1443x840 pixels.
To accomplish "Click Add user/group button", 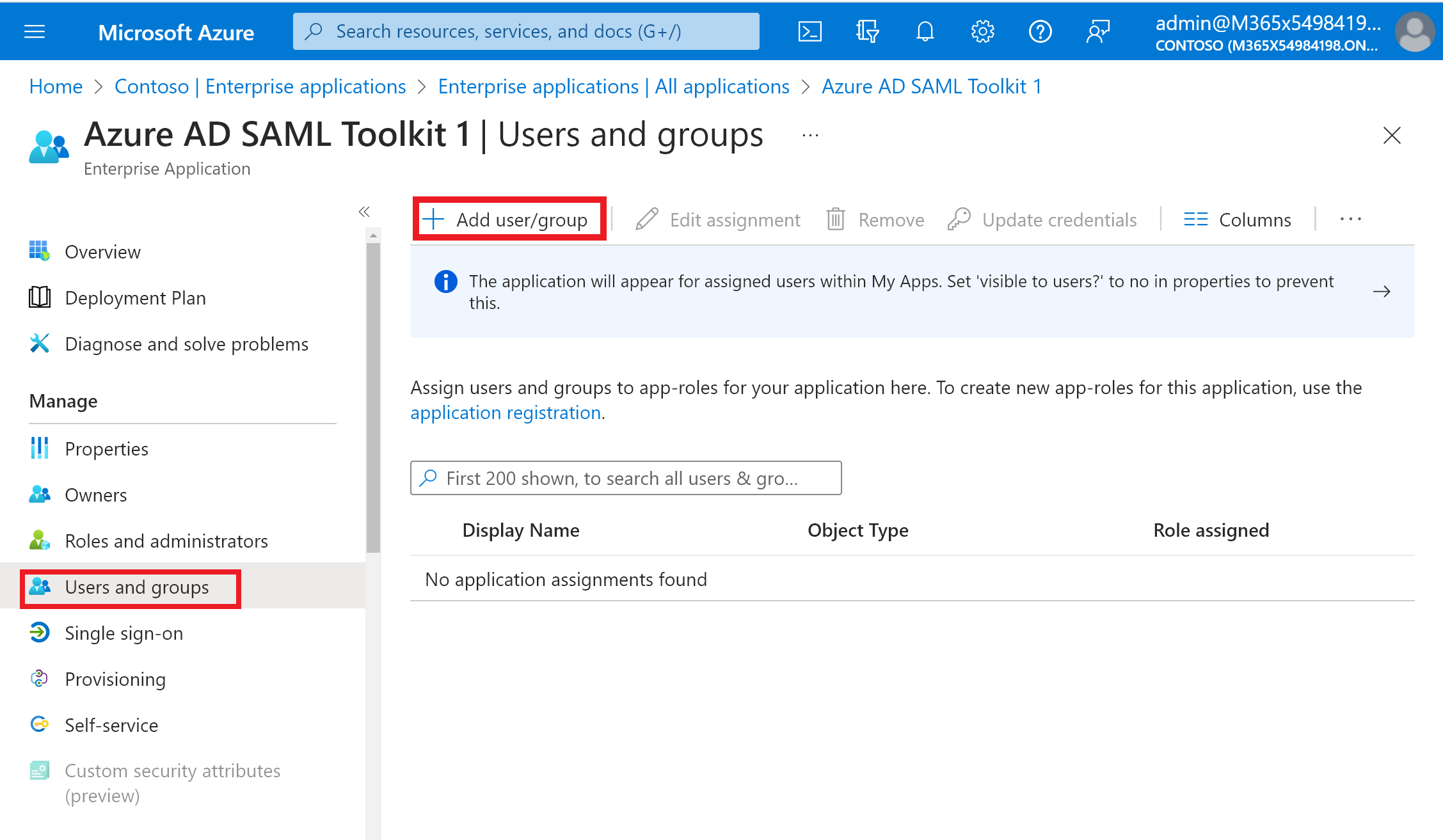I will [509, 219].
